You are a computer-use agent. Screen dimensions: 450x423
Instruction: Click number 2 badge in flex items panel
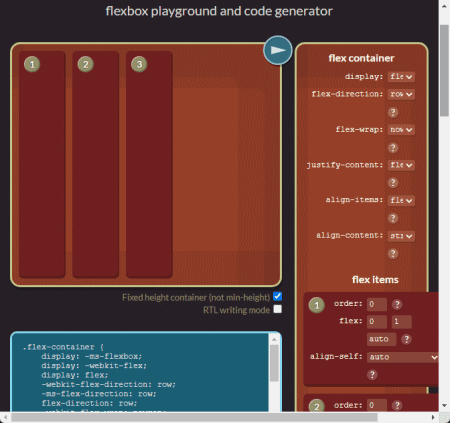[x=317, y=406]
